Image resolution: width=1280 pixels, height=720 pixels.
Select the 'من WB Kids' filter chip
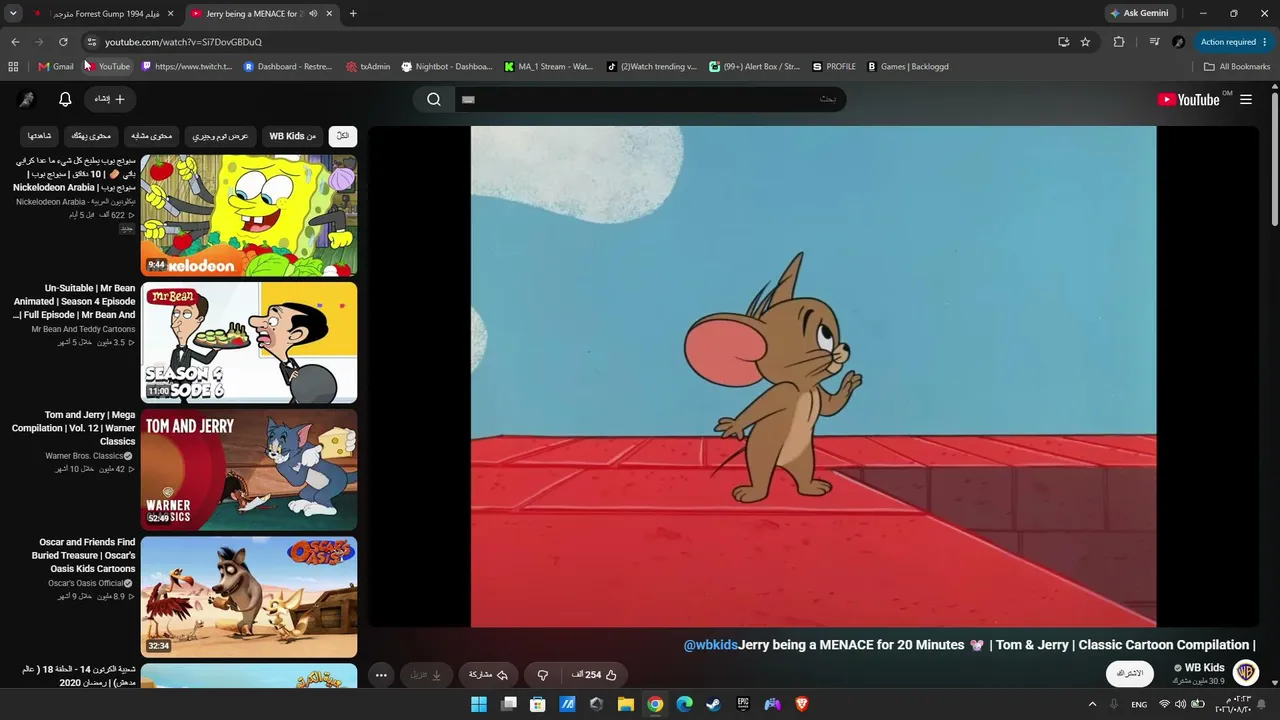(x=293, y=136)
